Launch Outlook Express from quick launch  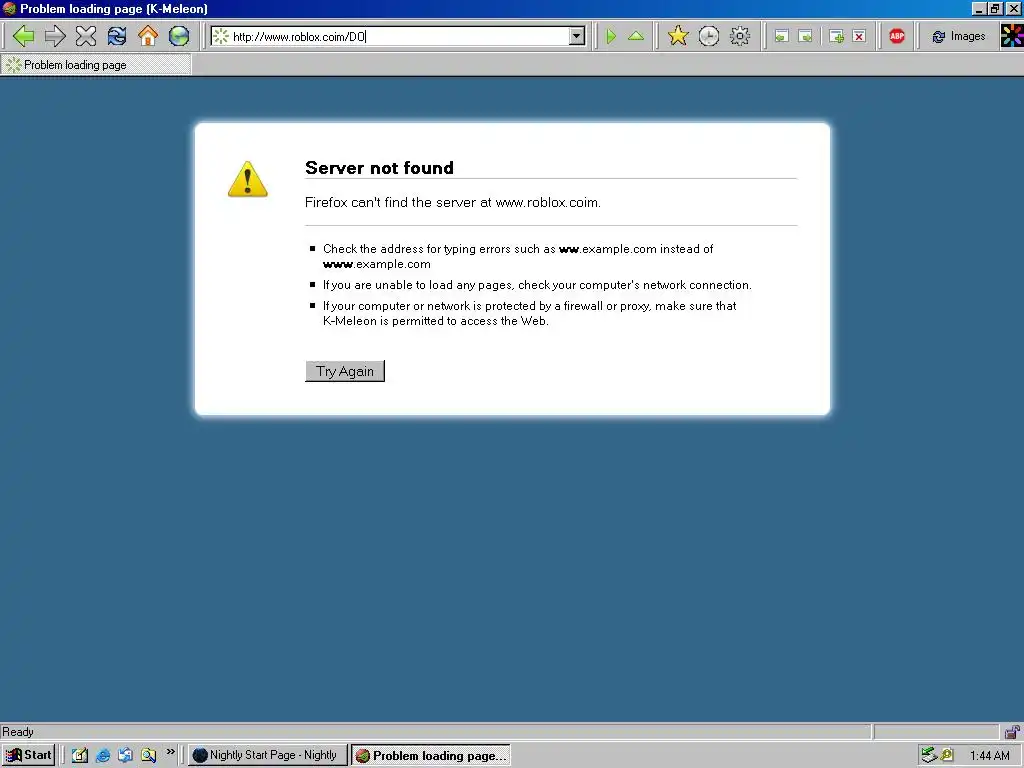[x=125, y=755]
